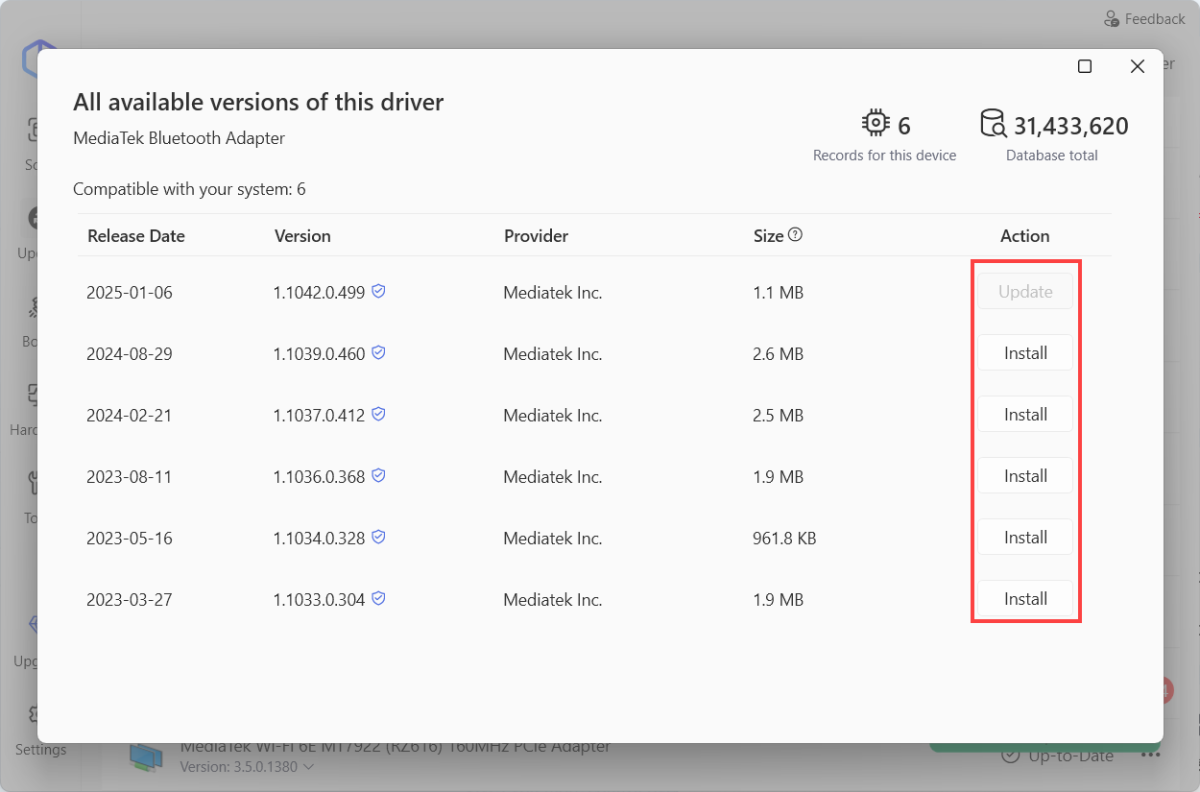Click verified shield icon next to 1.1034.0.328
This screenshot has width=1200, height=792.
click(379, 537)
